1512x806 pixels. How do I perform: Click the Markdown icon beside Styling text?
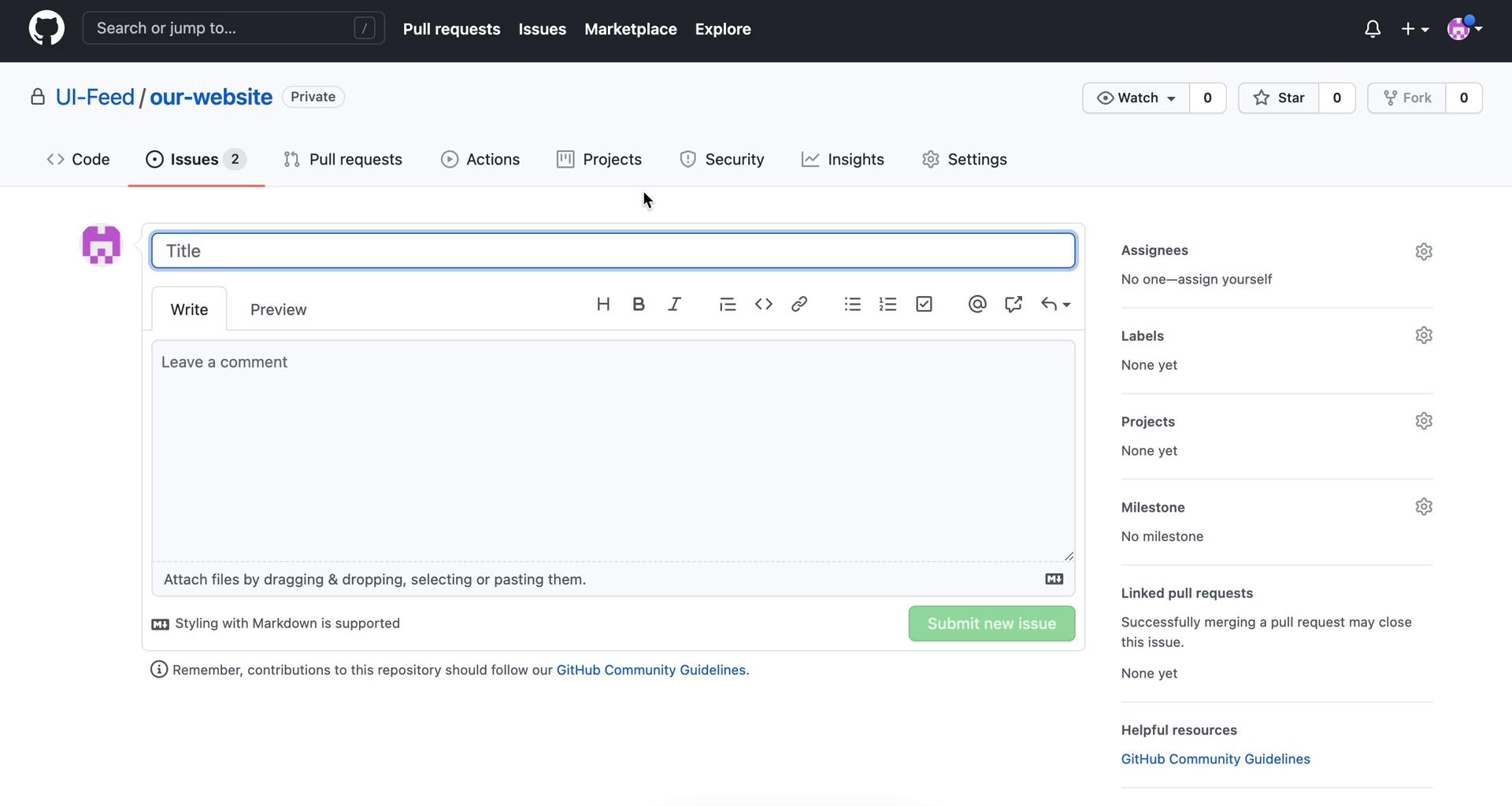point(160,624)
